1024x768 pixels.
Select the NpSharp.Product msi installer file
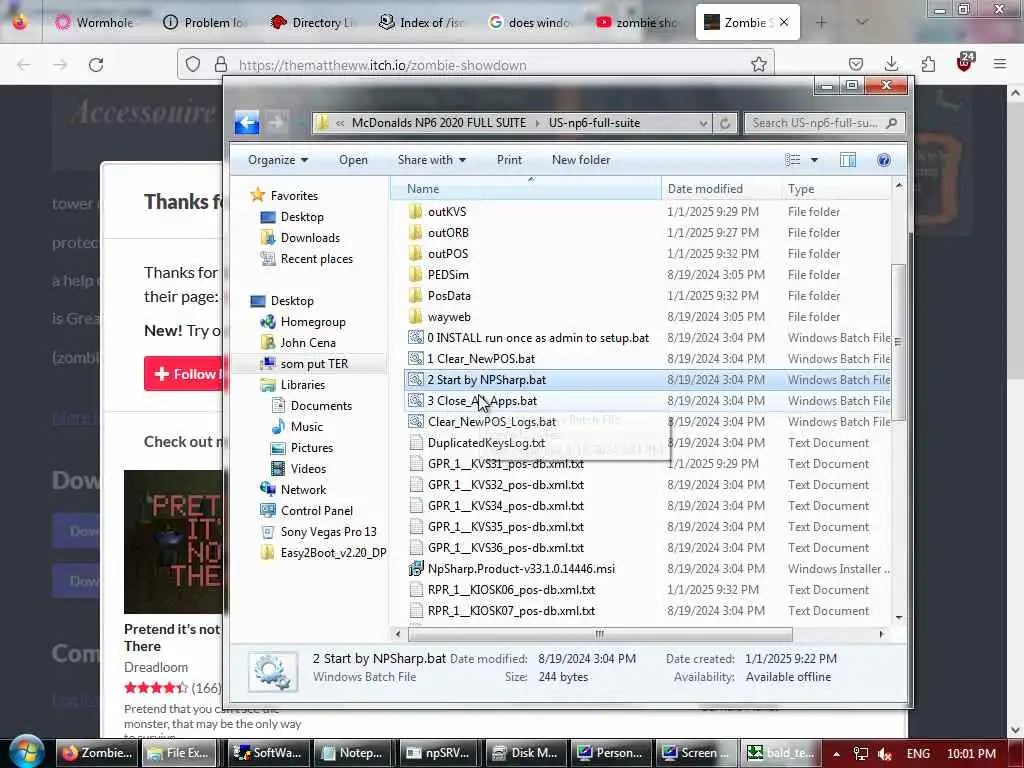point(520,569)
